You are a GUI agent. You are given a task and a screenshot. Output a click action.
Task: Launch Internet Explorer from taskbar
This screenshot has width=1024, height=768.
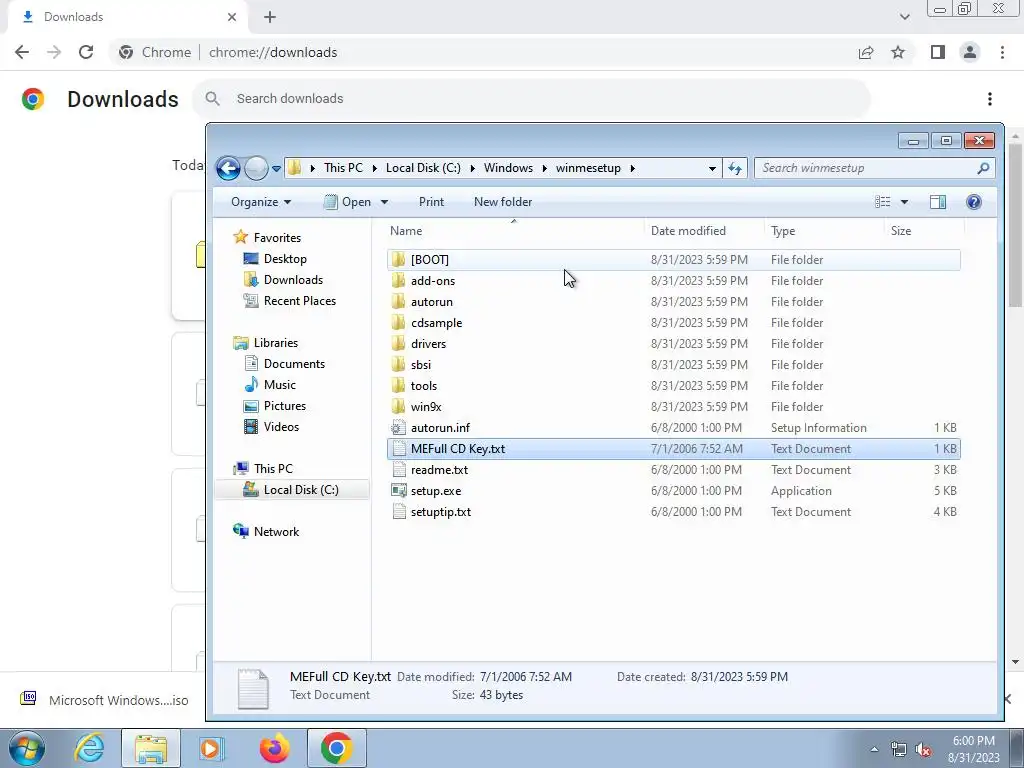coord(89,748)
